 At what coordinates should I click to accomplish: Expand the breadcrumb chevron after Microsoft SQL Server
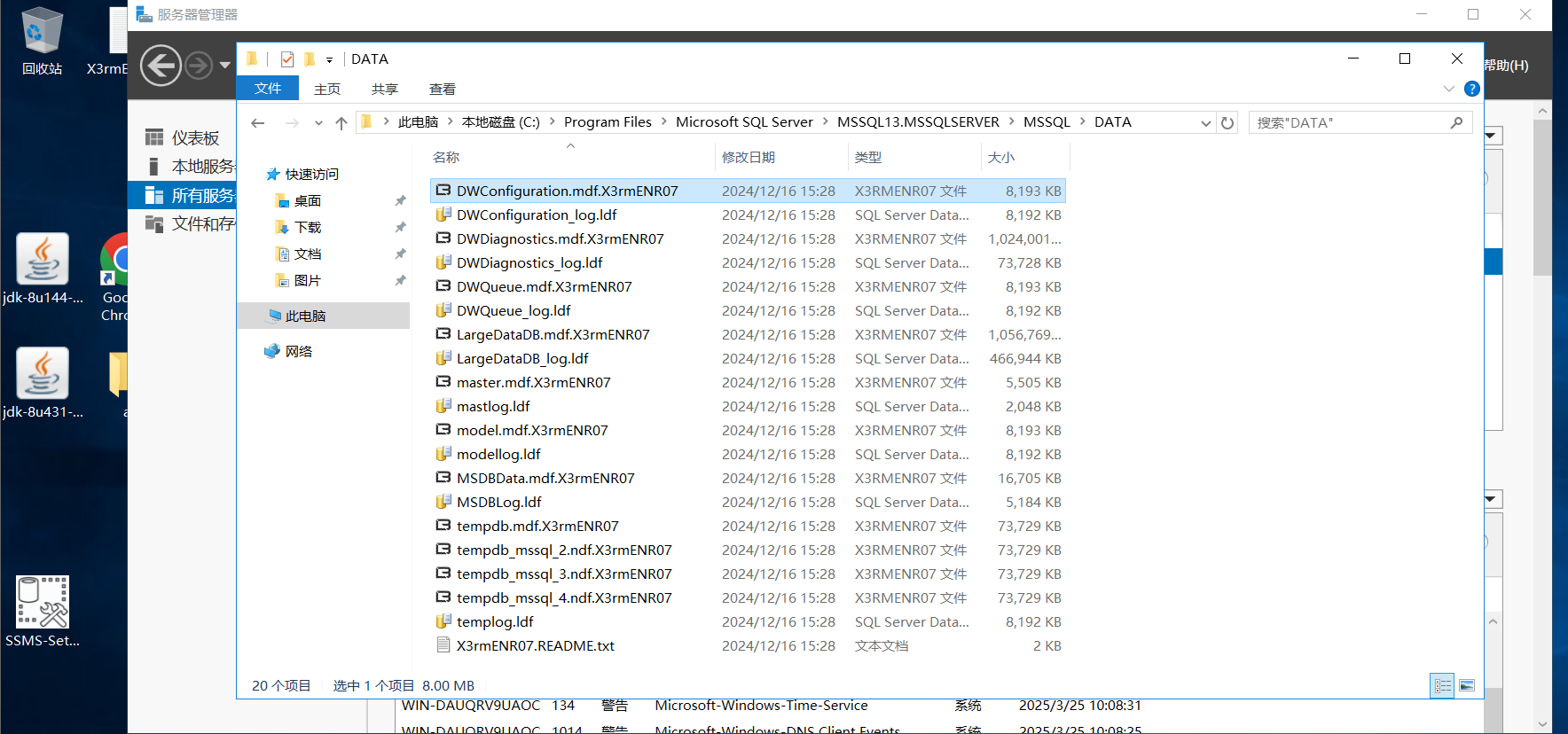(826, 122)
